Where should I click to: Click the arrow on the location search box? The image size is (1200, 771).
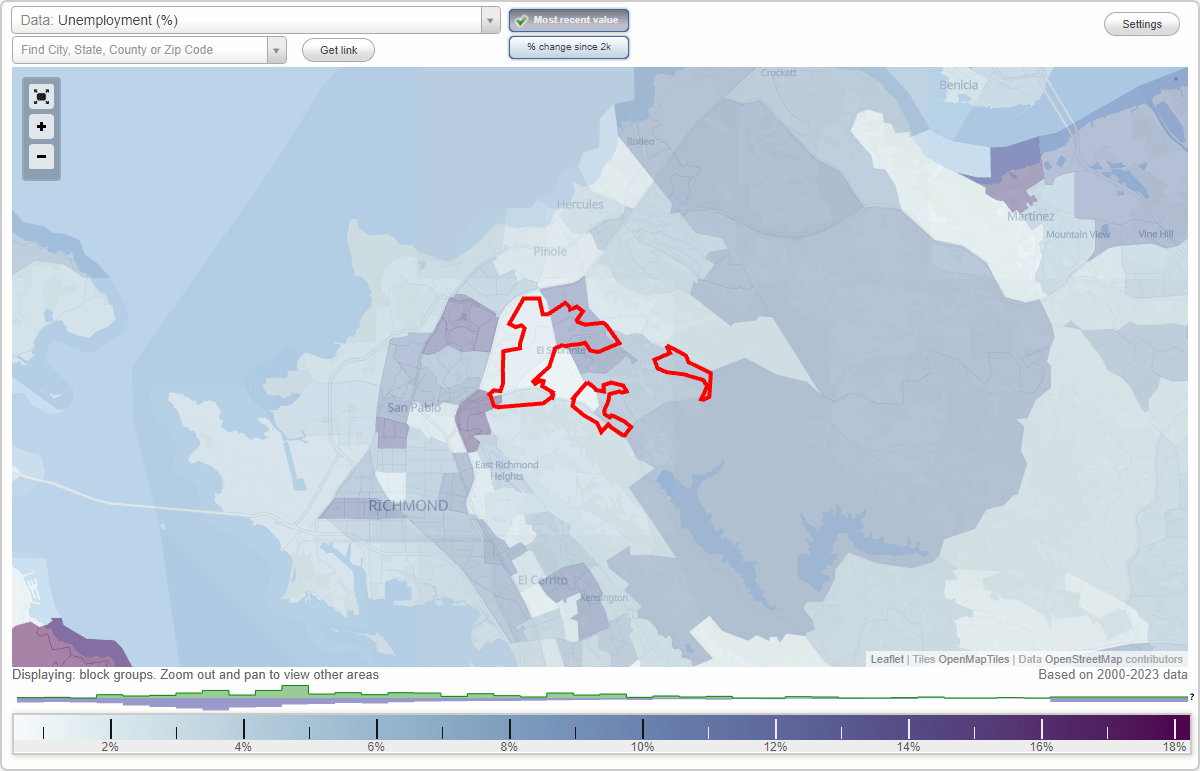[278, 50]
